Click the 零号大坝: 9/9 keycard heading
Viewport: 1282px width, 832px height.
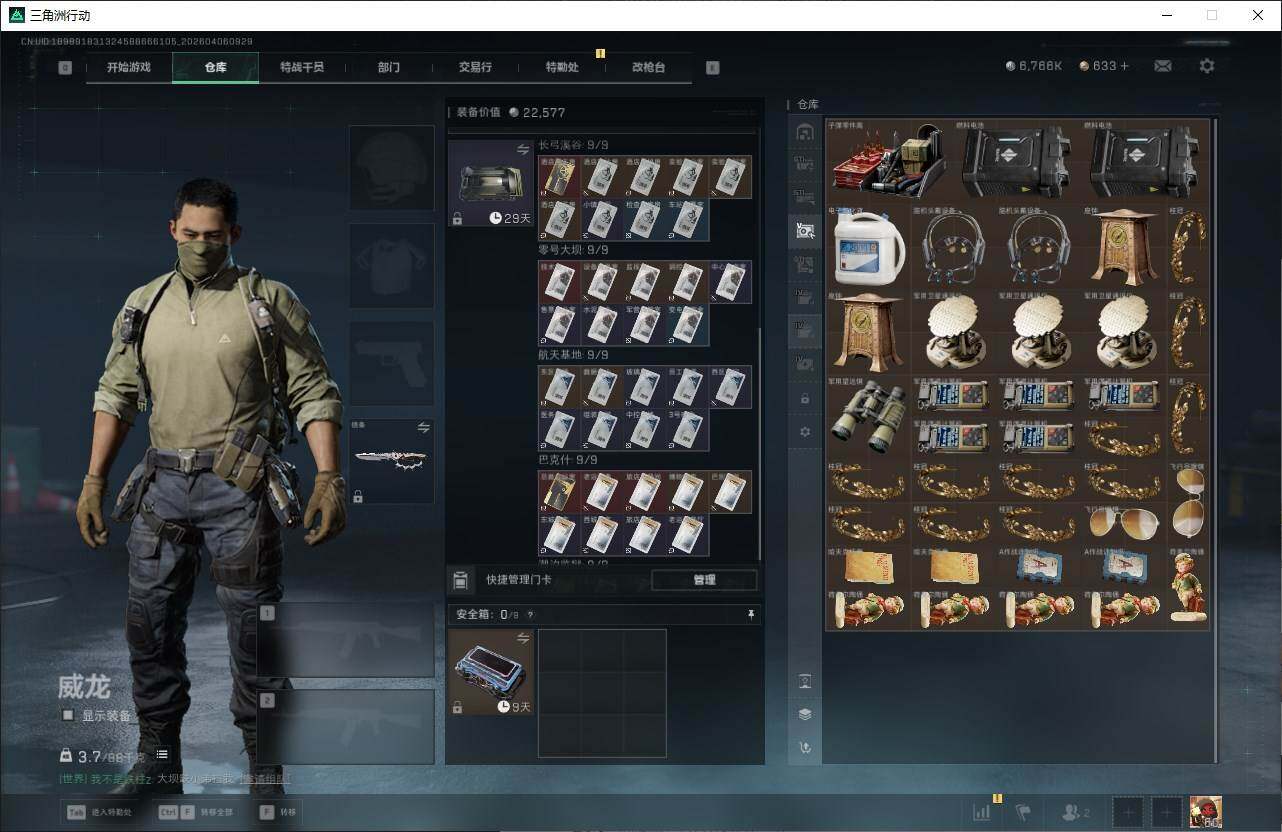point(573,250)
